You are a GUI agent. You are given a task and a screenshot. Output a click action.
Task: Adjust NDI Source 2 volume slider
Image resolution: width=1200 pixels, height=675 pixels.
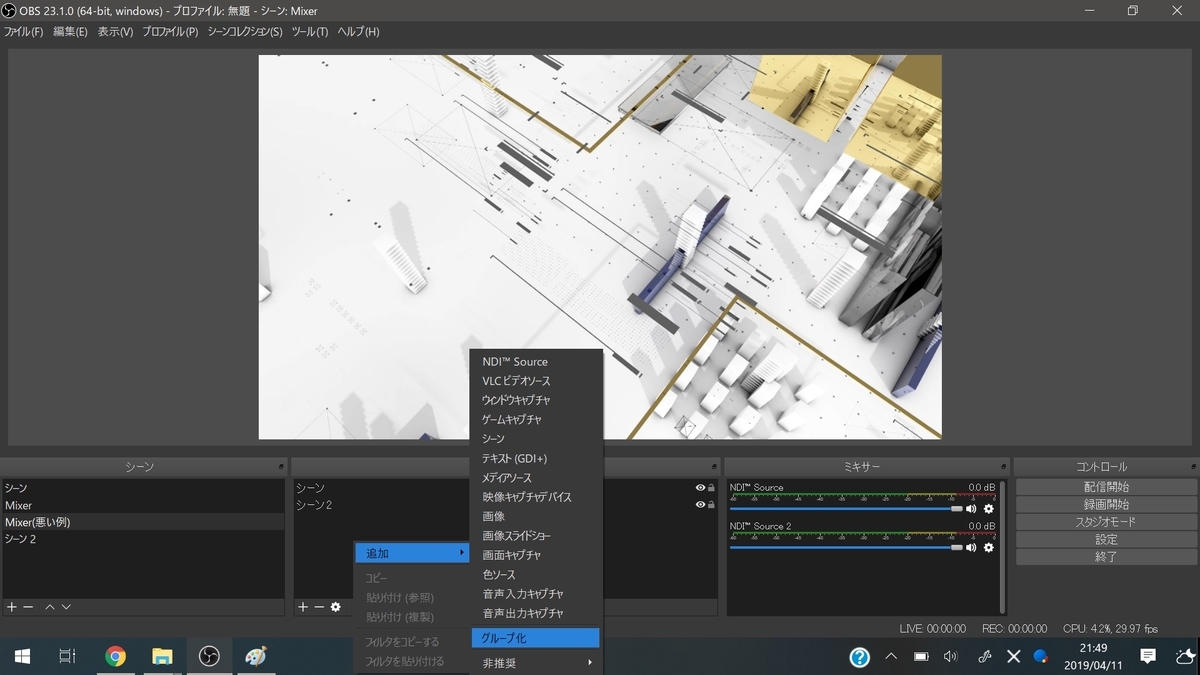click(x=846, y=547)
